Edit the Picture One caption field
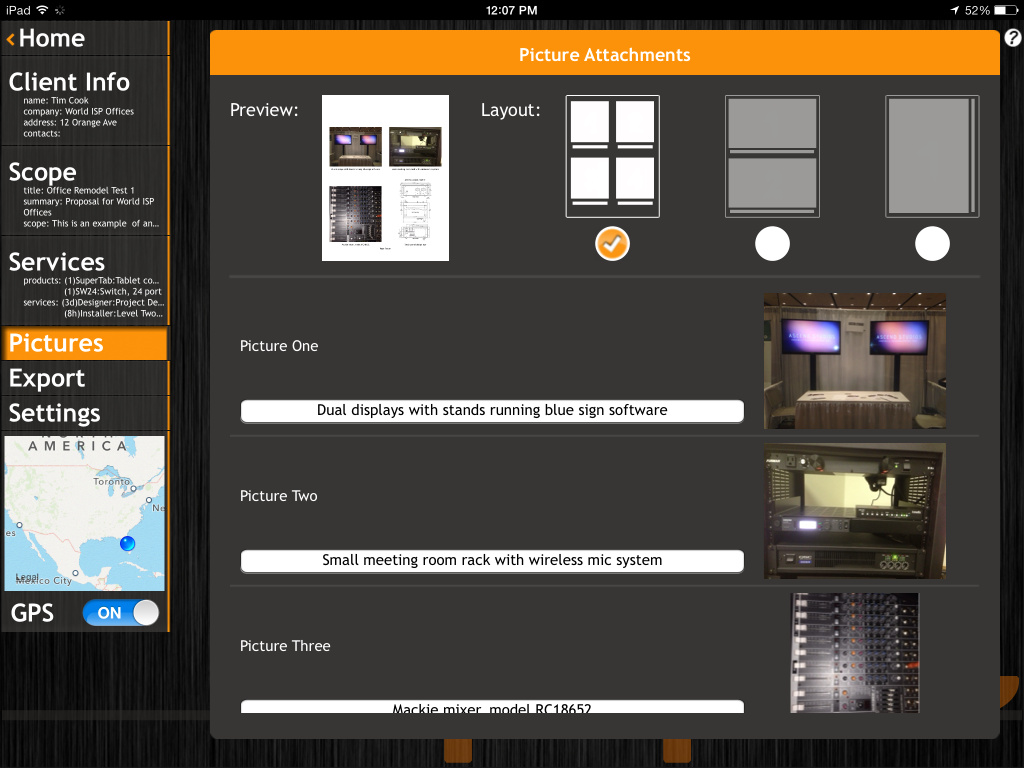Viewport: 1024px width, 768px height. point(492,410)
